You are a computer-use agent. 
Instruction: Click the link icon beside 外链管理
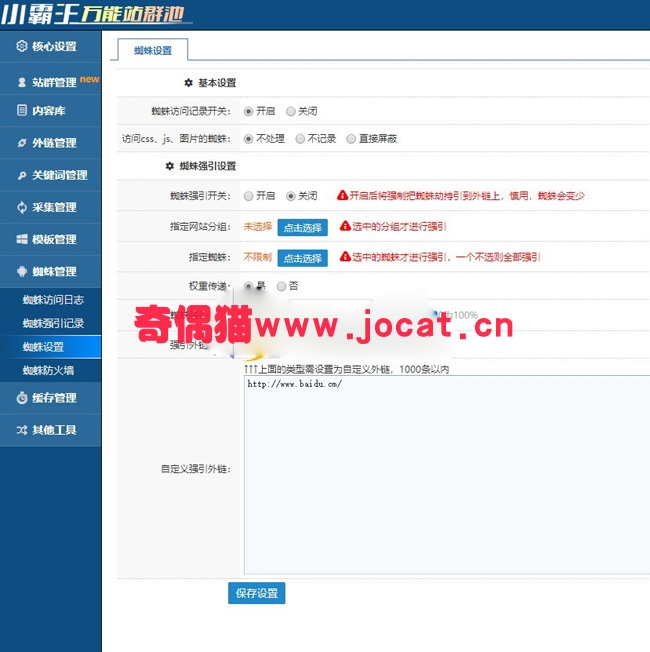[22, 143]
